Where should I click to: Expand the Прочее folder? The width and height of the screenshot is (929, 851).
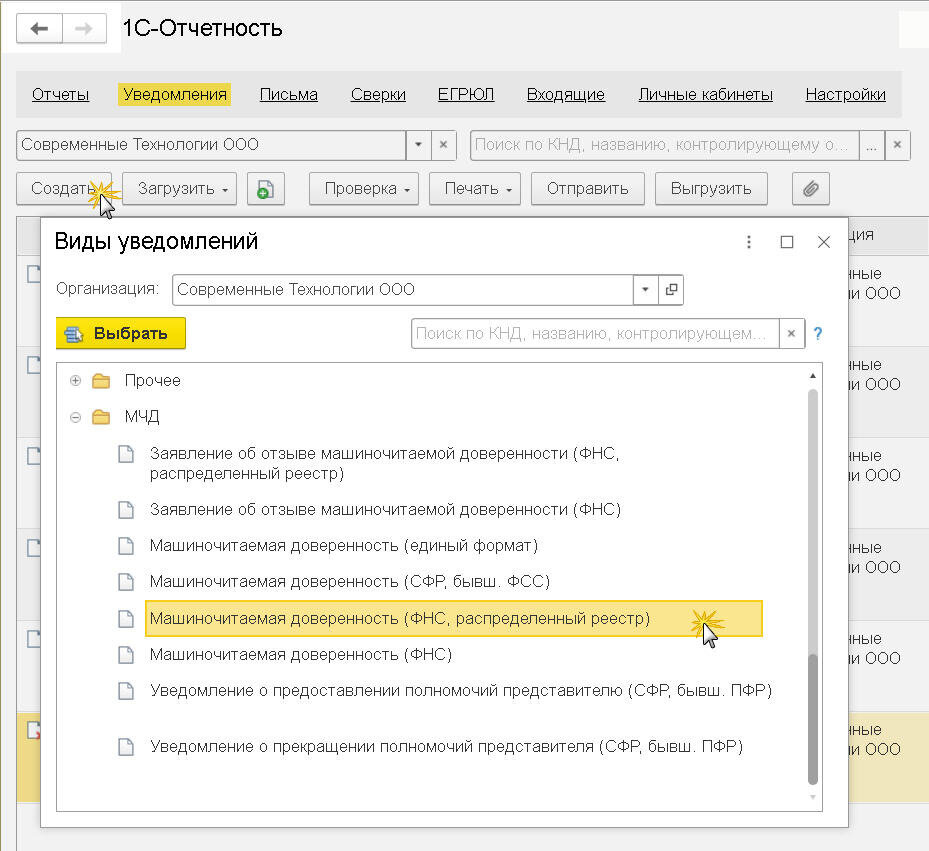coord(75,380)
